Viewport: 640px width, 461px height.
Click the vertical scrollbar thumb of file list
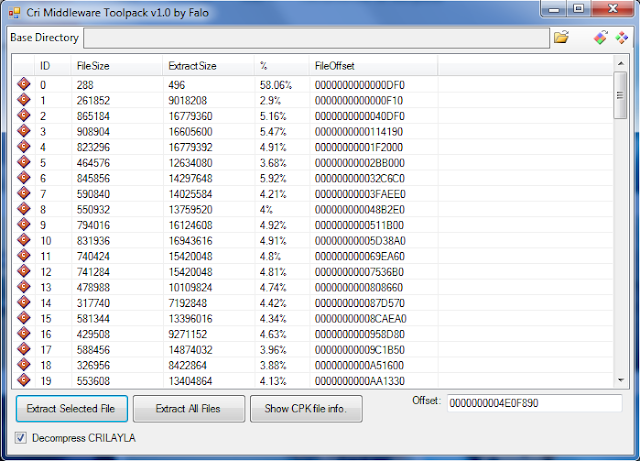(620, 95)
